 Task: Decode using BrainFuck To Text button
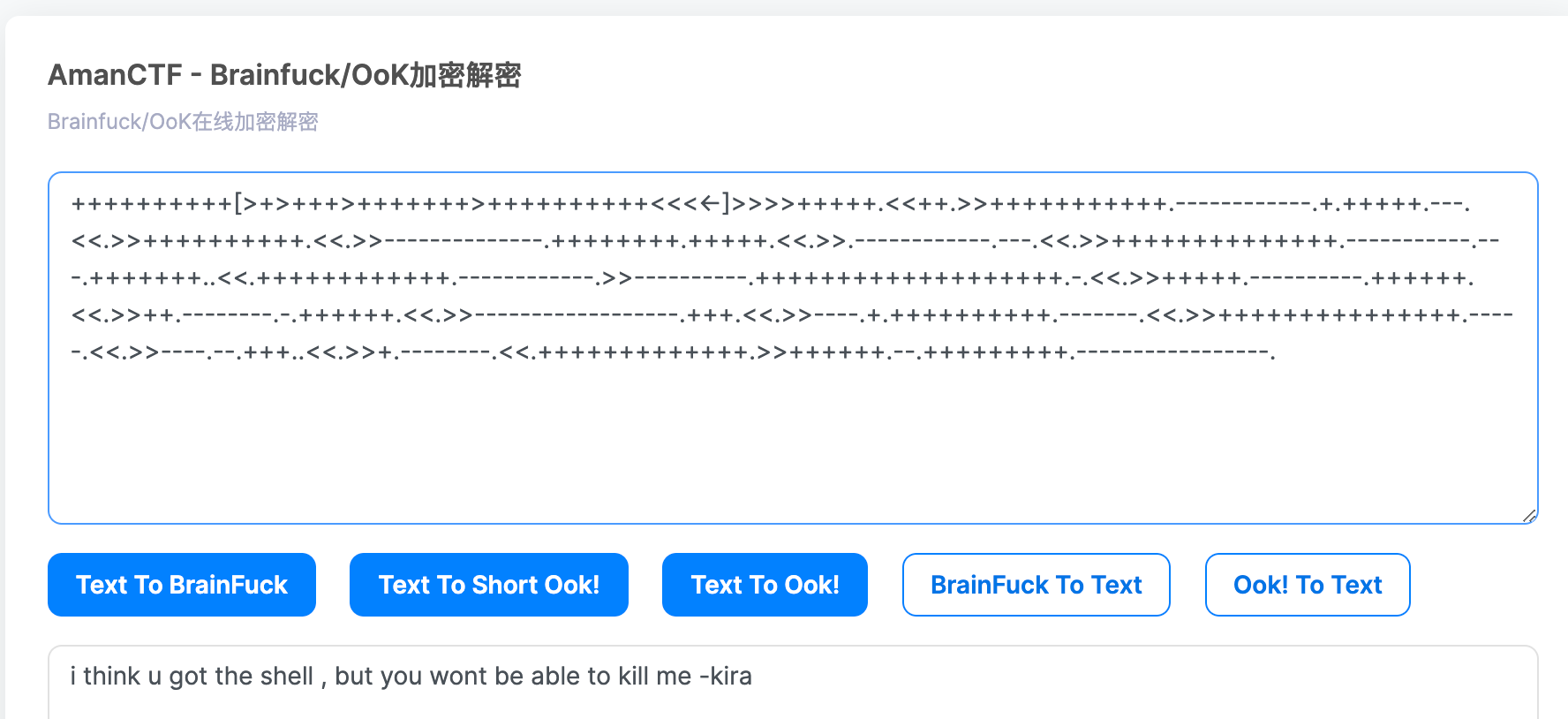tap(1036, 585)
